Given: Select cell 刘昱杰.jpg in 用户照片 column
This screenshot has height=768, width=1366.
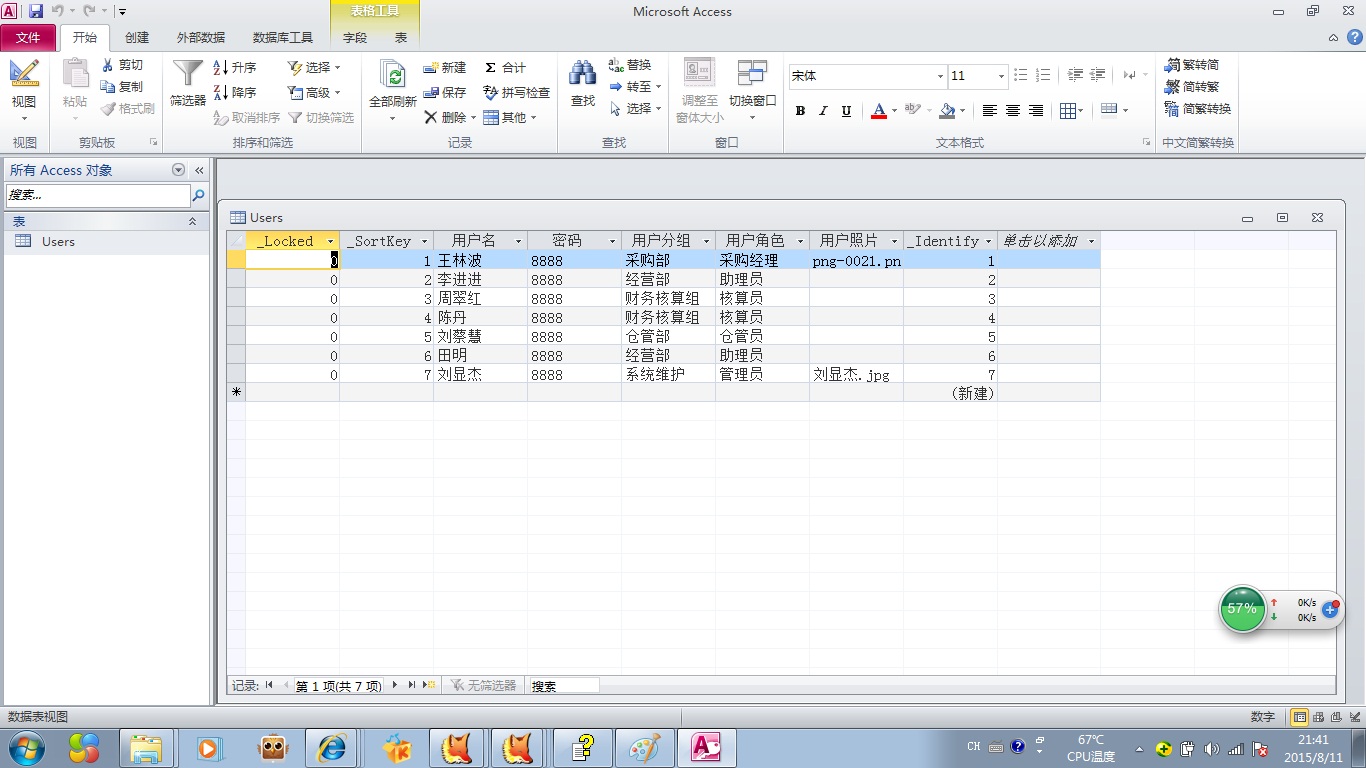Looking at the screenshot, I should tap(856, 374).
